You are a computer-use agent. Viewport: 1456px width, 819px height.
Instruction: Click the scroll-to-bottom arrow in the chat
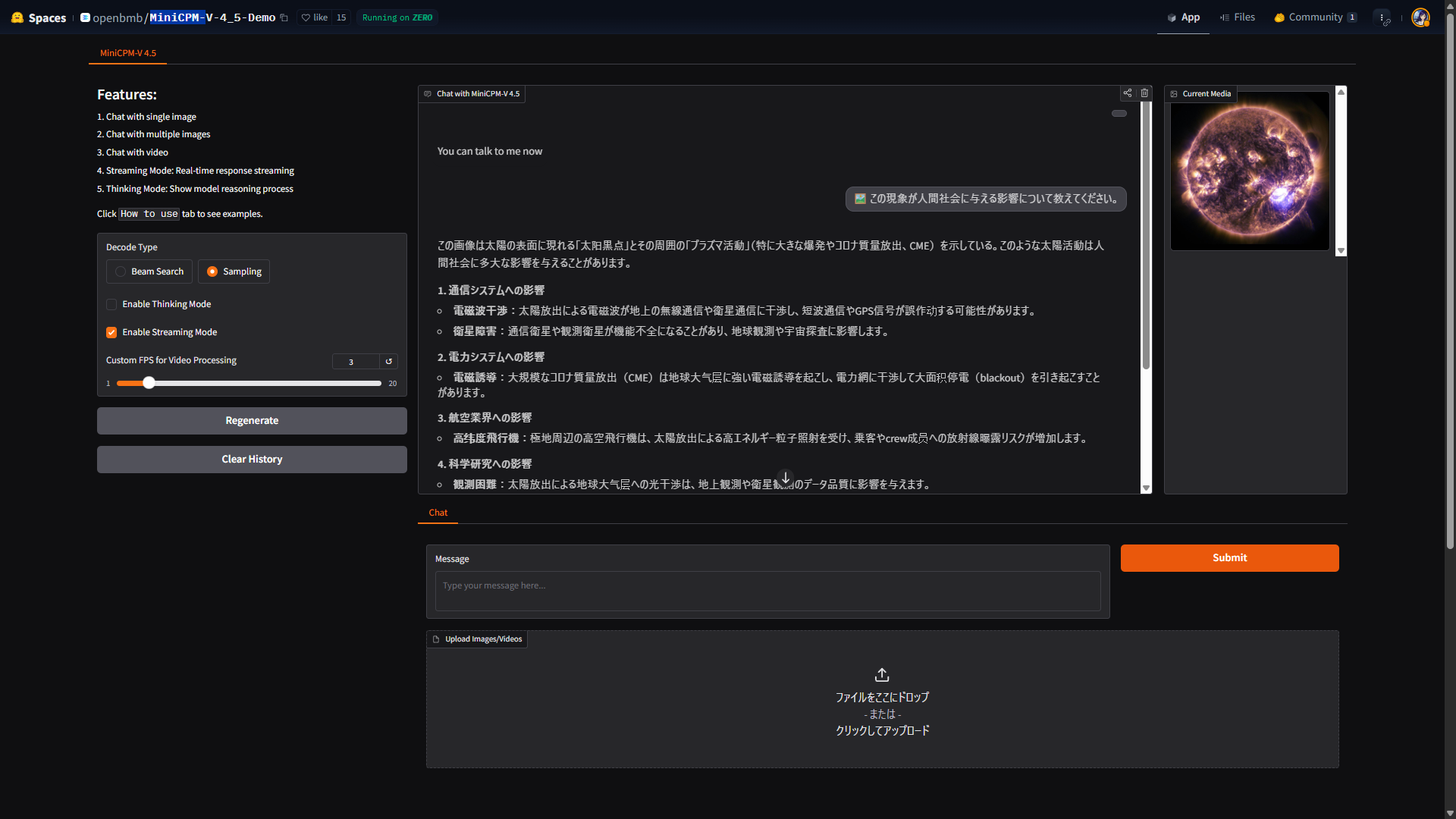coord(786,478)
